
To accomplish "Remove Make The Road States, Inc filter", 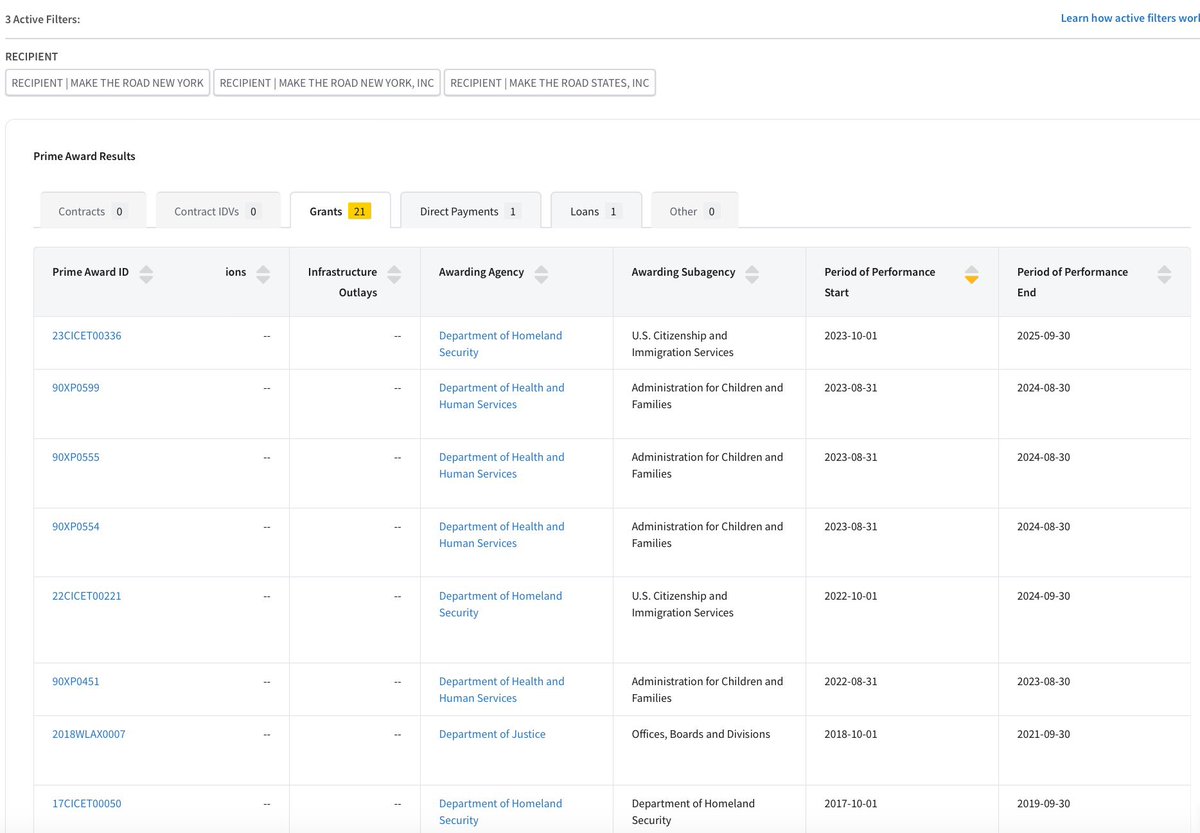I will click(x=549, y=83).
